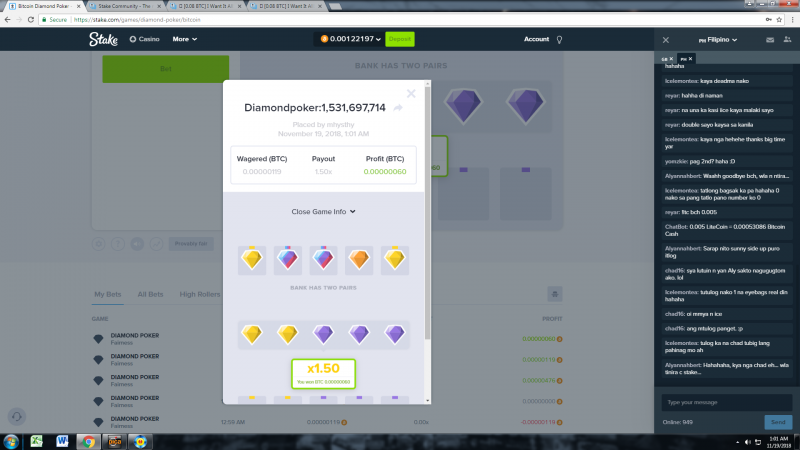Open the chat messages envelope icon
800x450 pixels.
770,40
